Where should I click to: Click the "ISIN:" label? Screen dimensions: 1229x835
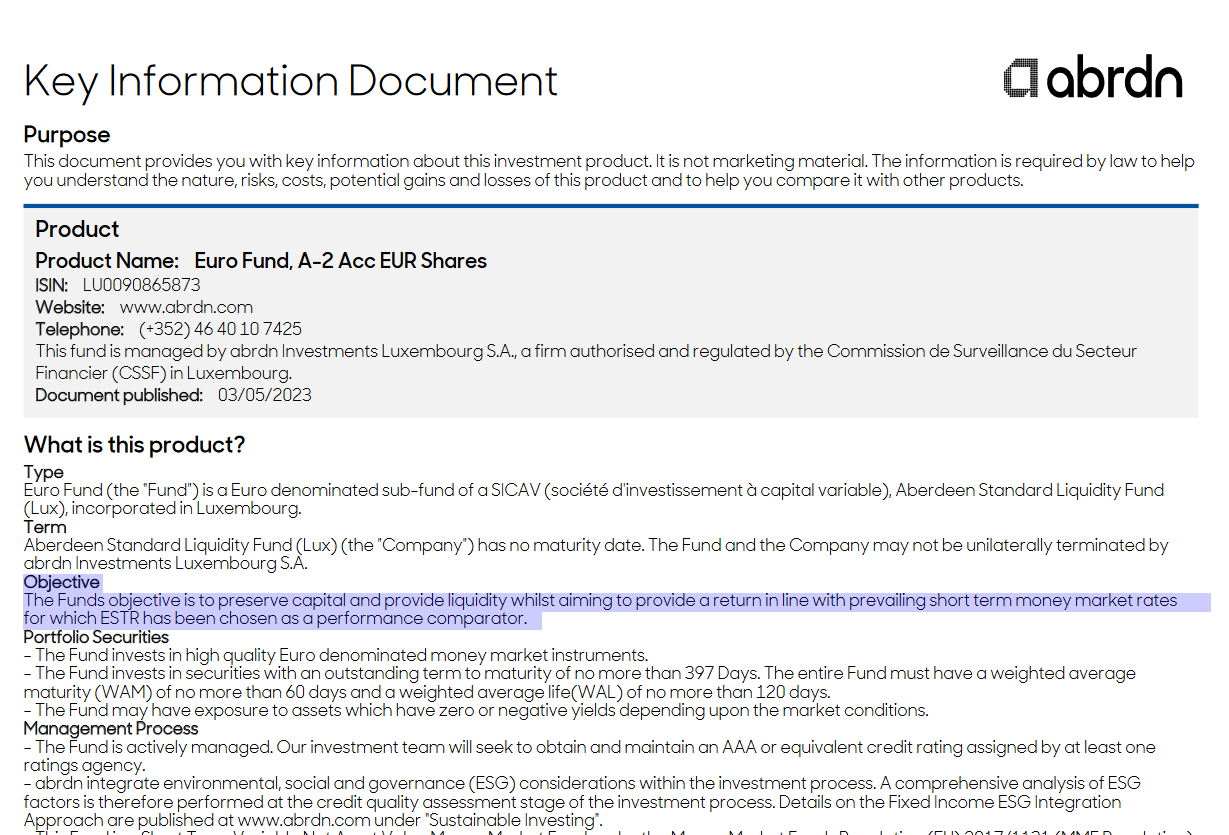click(x=52, y=285)
